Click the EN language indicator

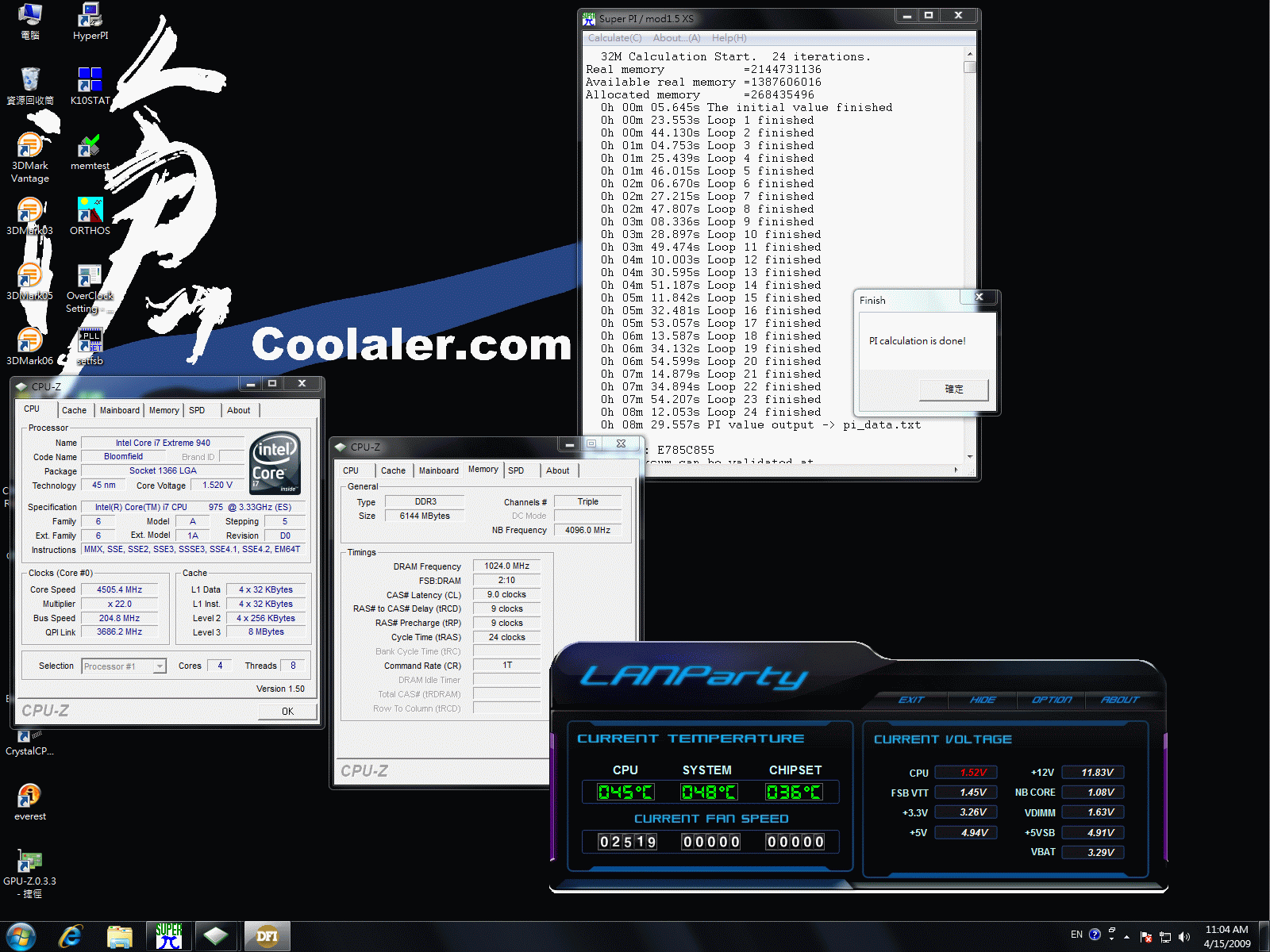click(x=1076, y=935)
